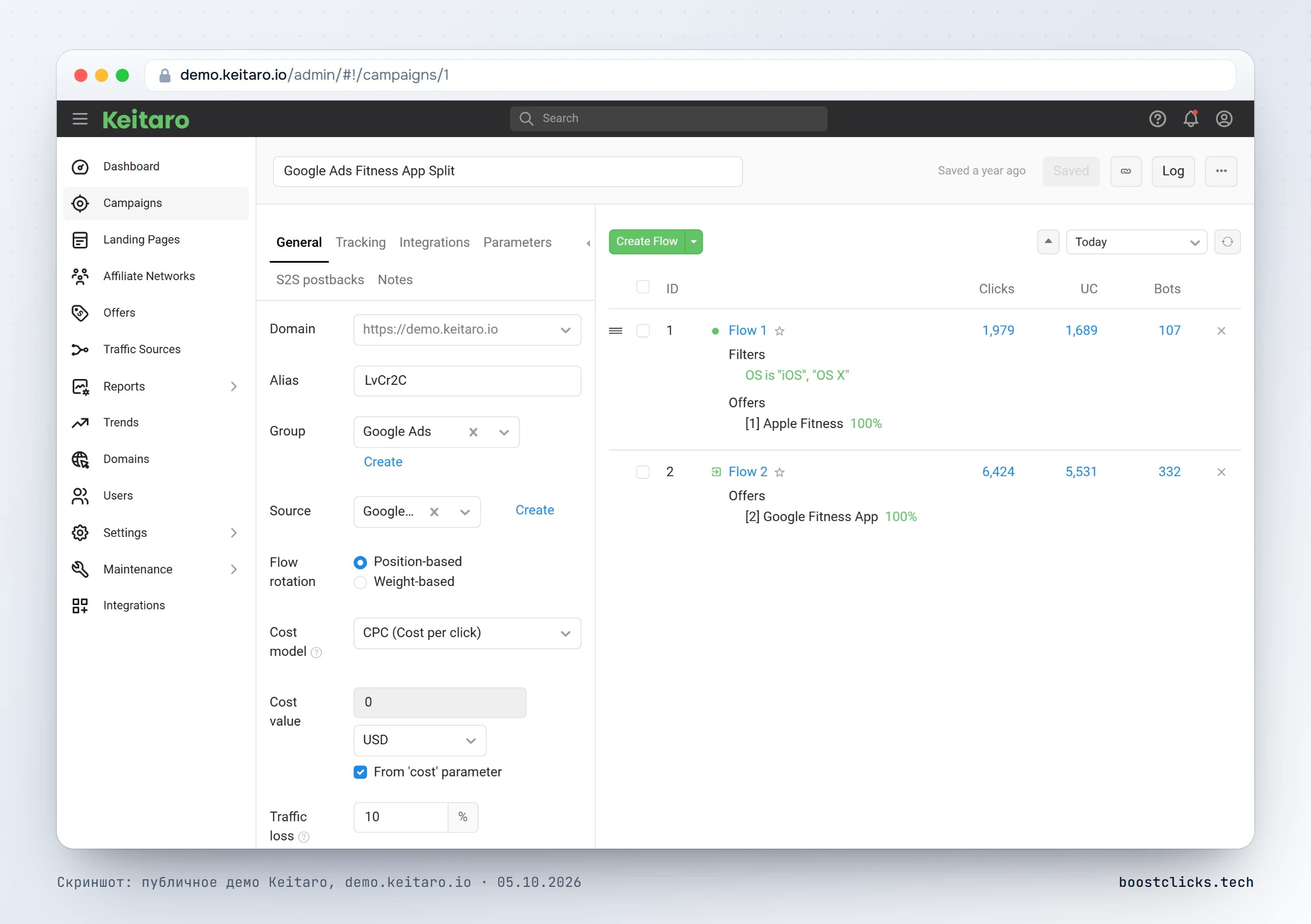Open the Flow 1 link
This screenshot has height=924, width=1311.
pos(747,331)
